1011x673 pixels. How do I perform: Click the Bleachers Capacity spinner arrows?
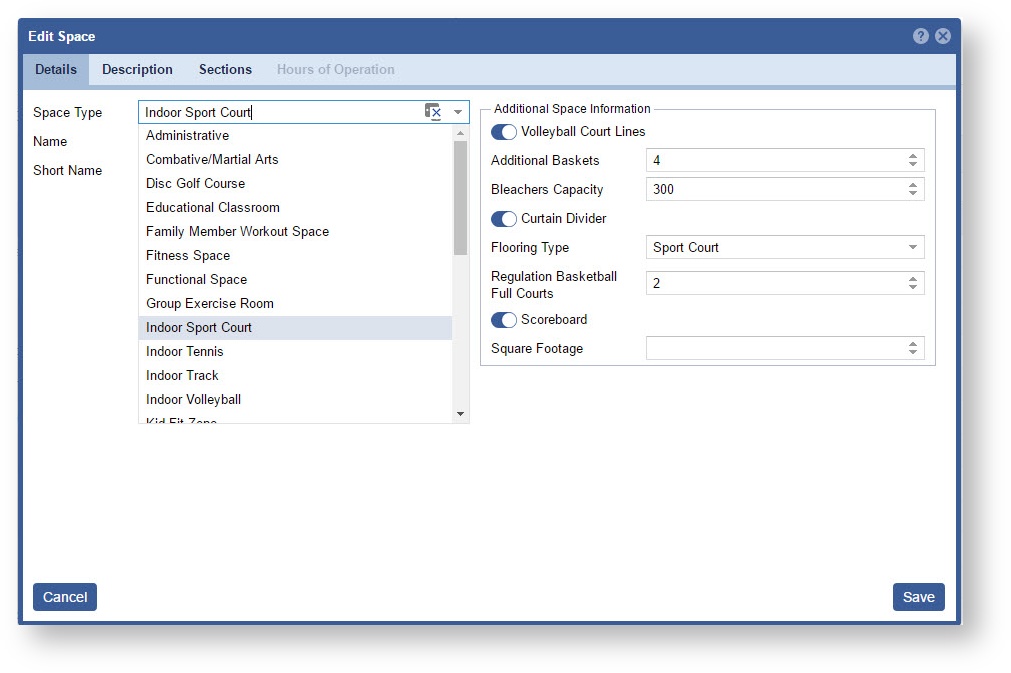(912, 189)
